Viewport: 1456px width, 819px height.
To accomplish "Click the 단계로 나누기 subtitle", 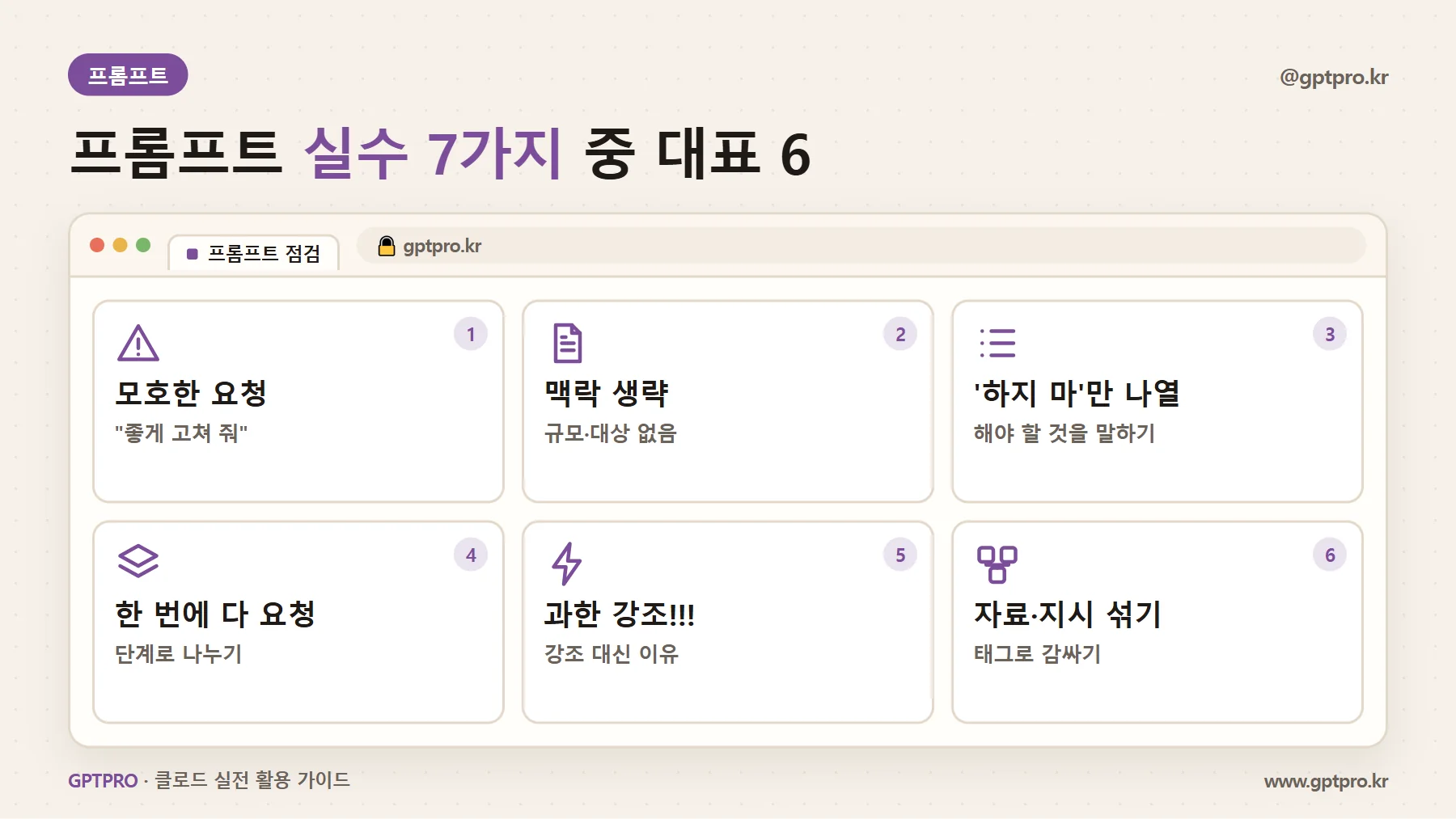I will pos(179,654).
